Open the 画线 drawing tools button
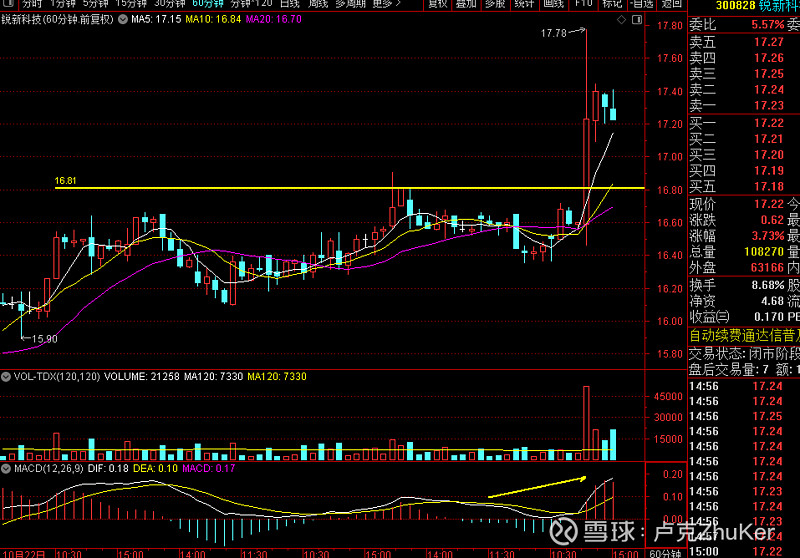The height and width of the screenshot is (558, 800). [x=554, y=4]
